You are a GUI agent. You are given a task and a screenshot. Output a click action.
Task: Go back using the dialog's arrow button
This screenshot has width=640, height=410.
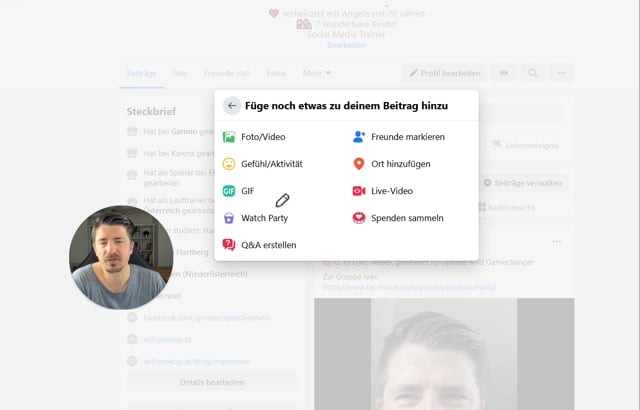pos(231,106)
